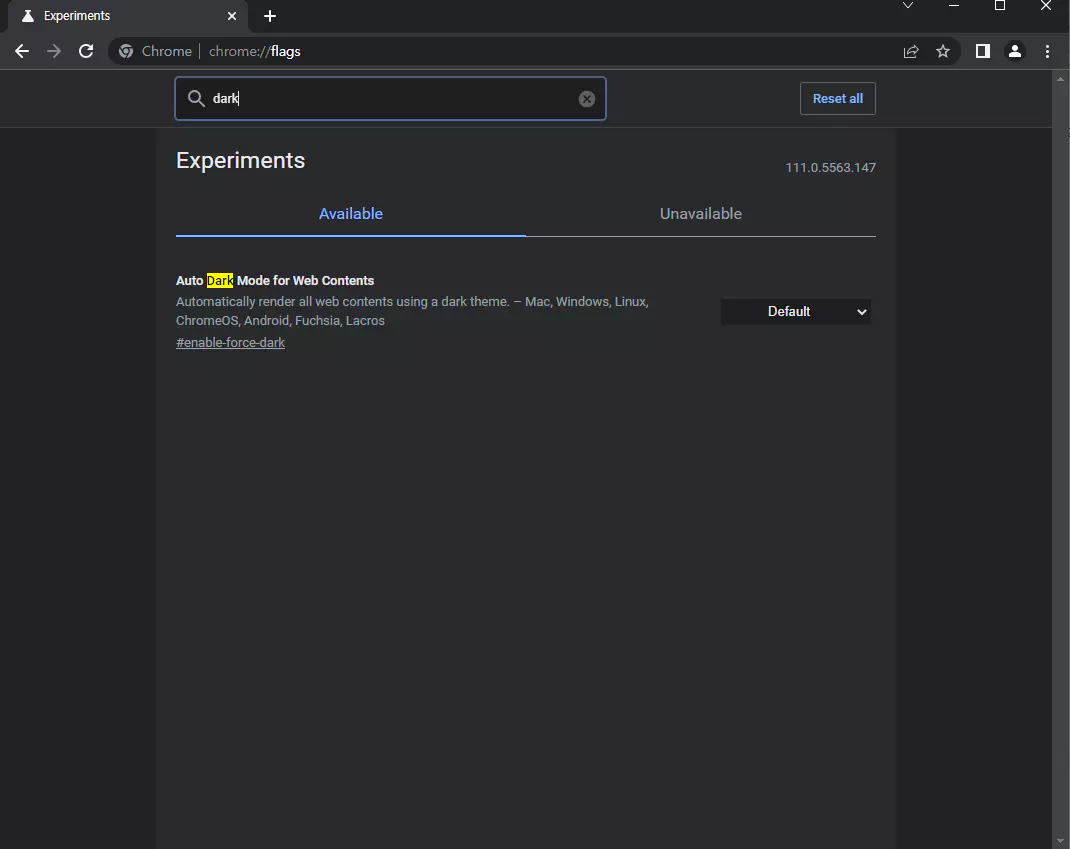Clear the flags search text

[587, 99]
